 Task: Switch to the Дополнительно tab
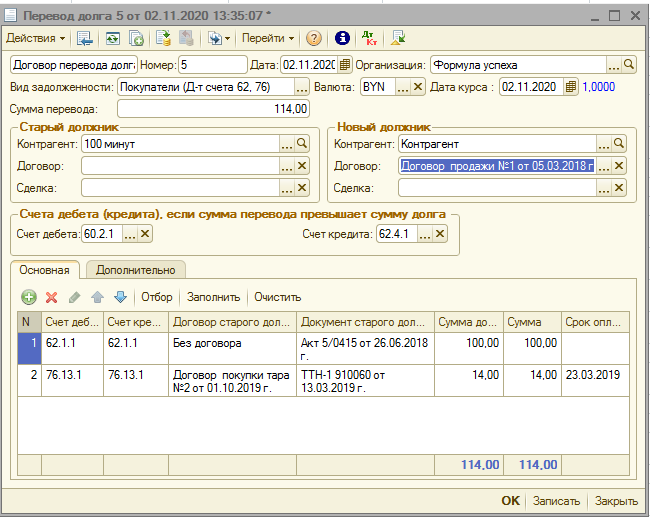point(135,269)
